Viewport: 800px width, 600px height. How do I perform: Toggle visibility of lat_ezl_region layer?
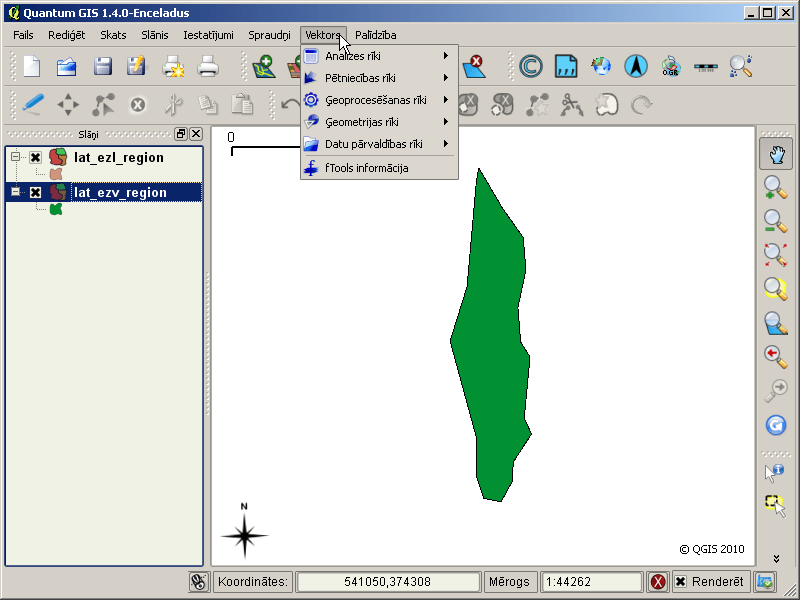35,157
